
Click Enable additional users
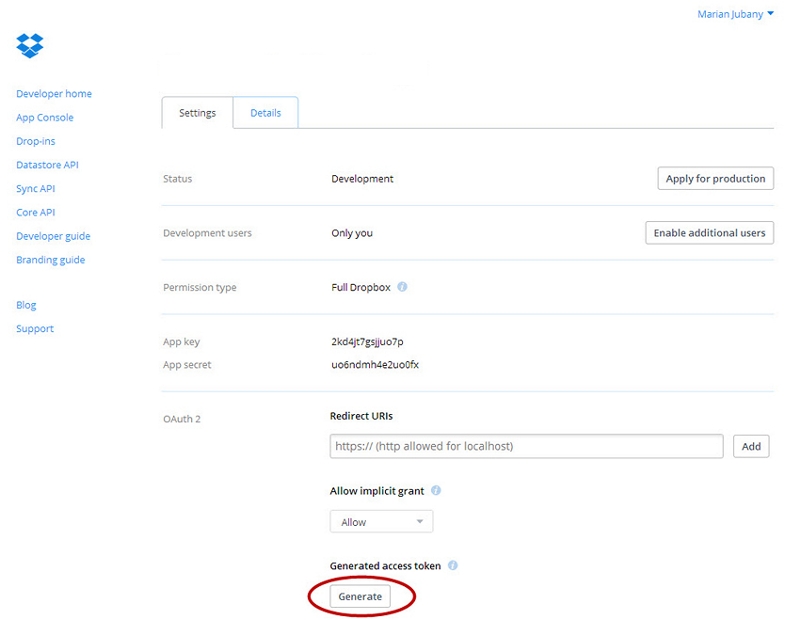coord(709,231)
